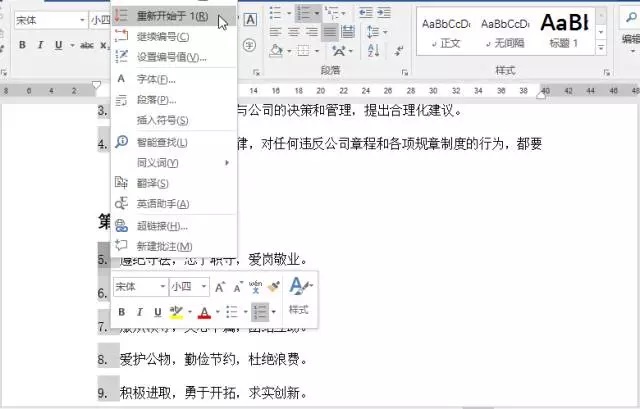This screenshot has height=409, width=640.
Task: Click the grow font icon in mini toolbar
Action: click(220, 287)
